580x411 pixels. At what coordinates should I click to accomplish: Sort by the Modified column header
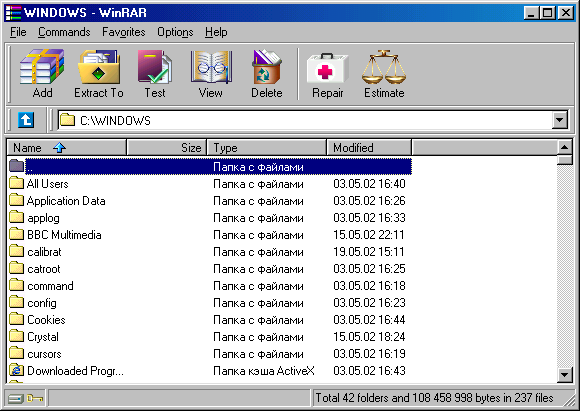369,148
